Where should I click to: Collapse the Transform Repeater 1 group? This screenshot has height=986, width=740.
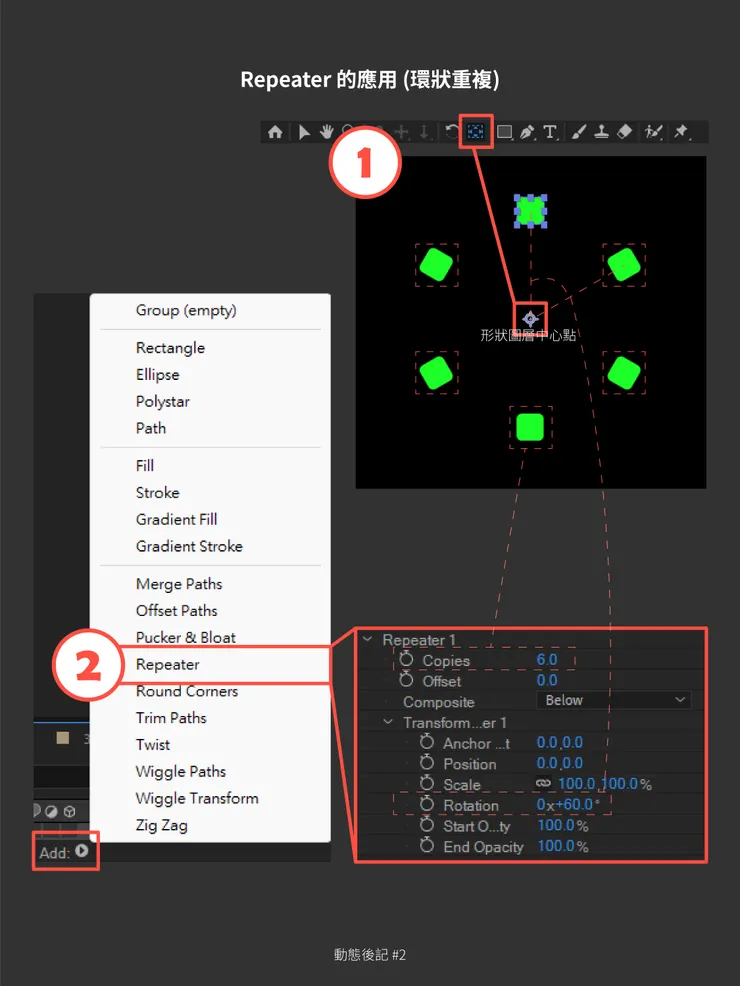[388, 722]
